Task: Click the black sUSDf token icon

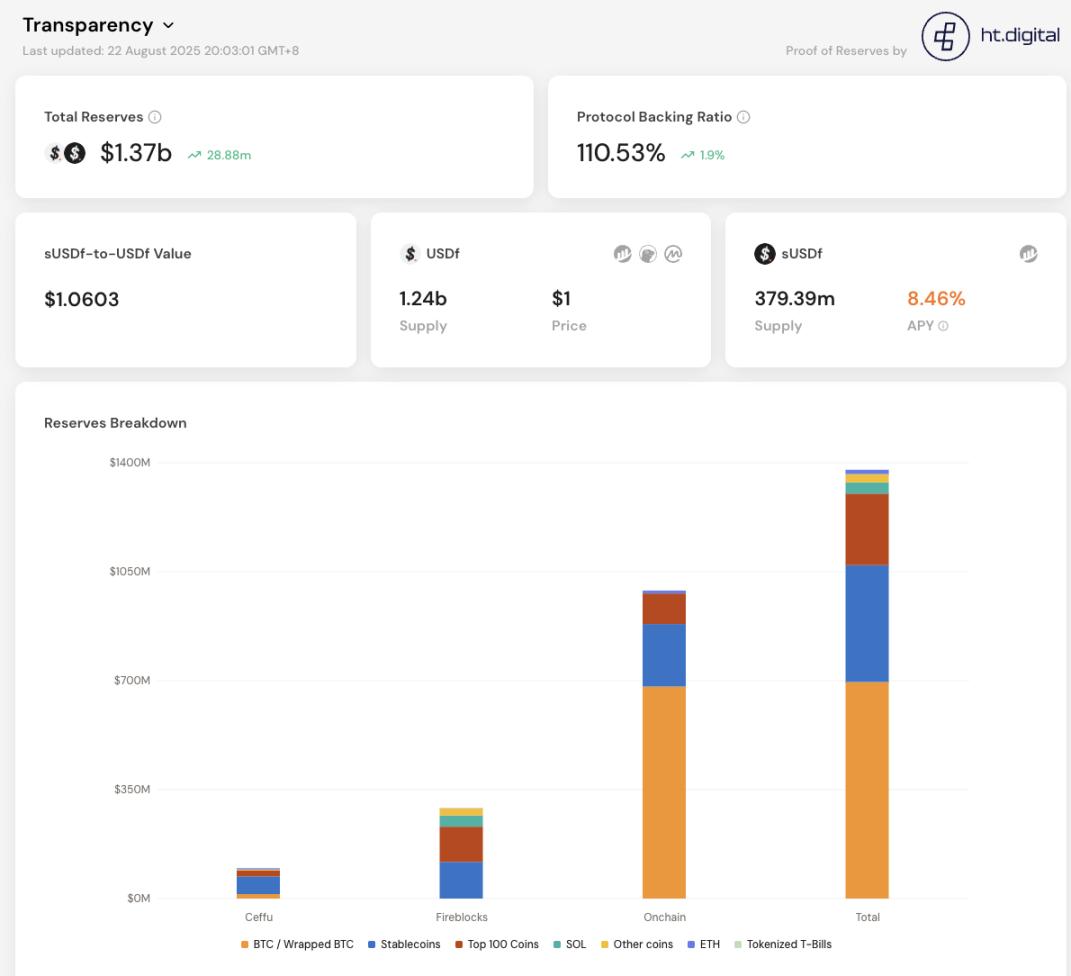Action: (765, 254)
